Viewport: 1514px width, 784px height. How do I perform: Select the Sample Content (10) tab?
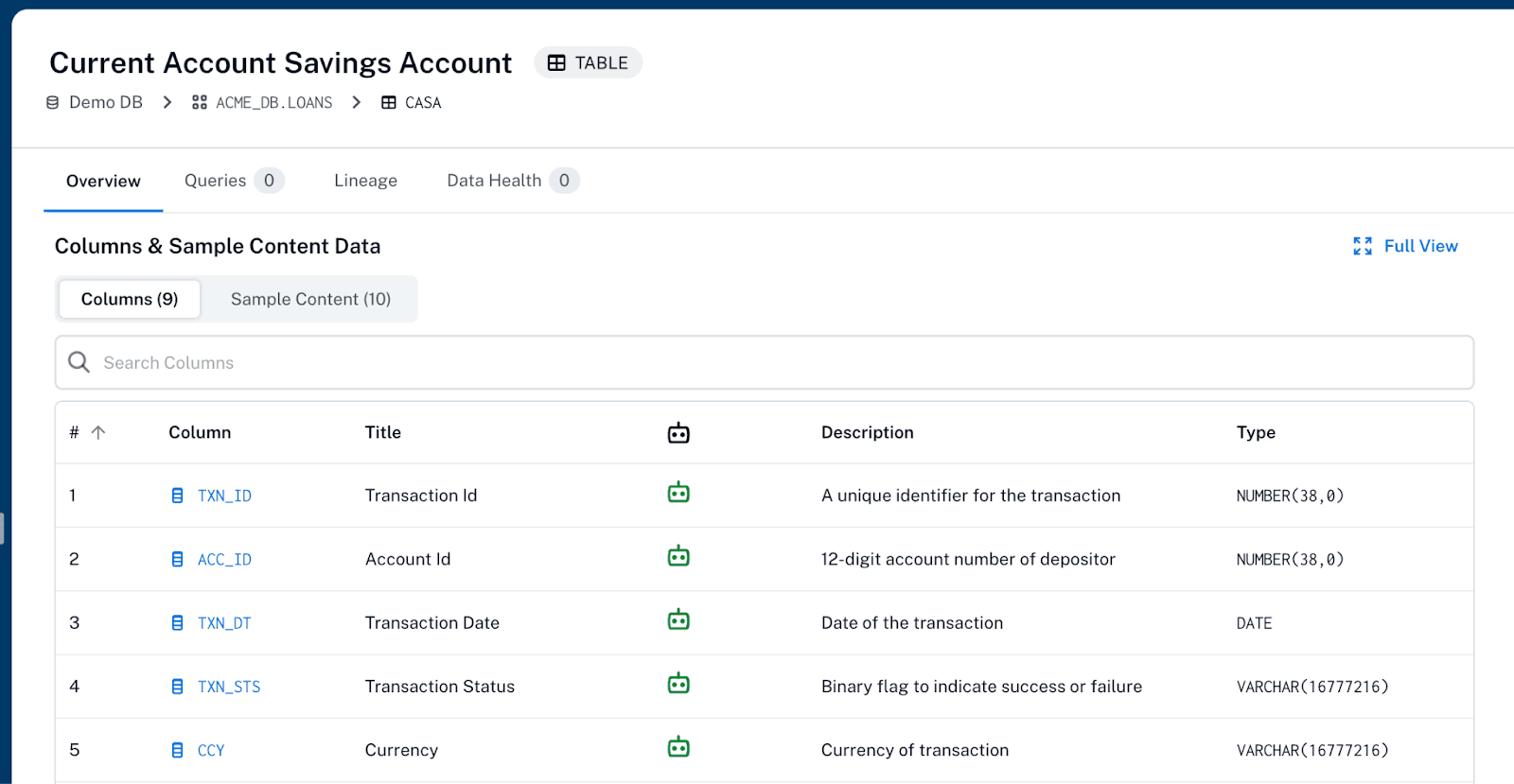[310, 299]
